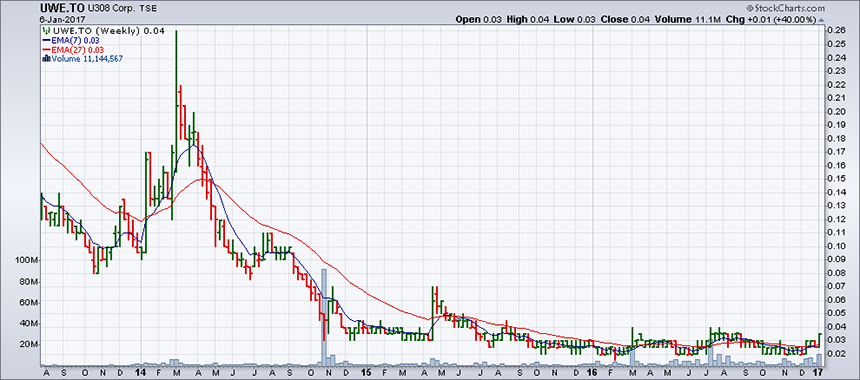
Task: Click the red line swatch beside EMA(27)
Action: [47, 50]
